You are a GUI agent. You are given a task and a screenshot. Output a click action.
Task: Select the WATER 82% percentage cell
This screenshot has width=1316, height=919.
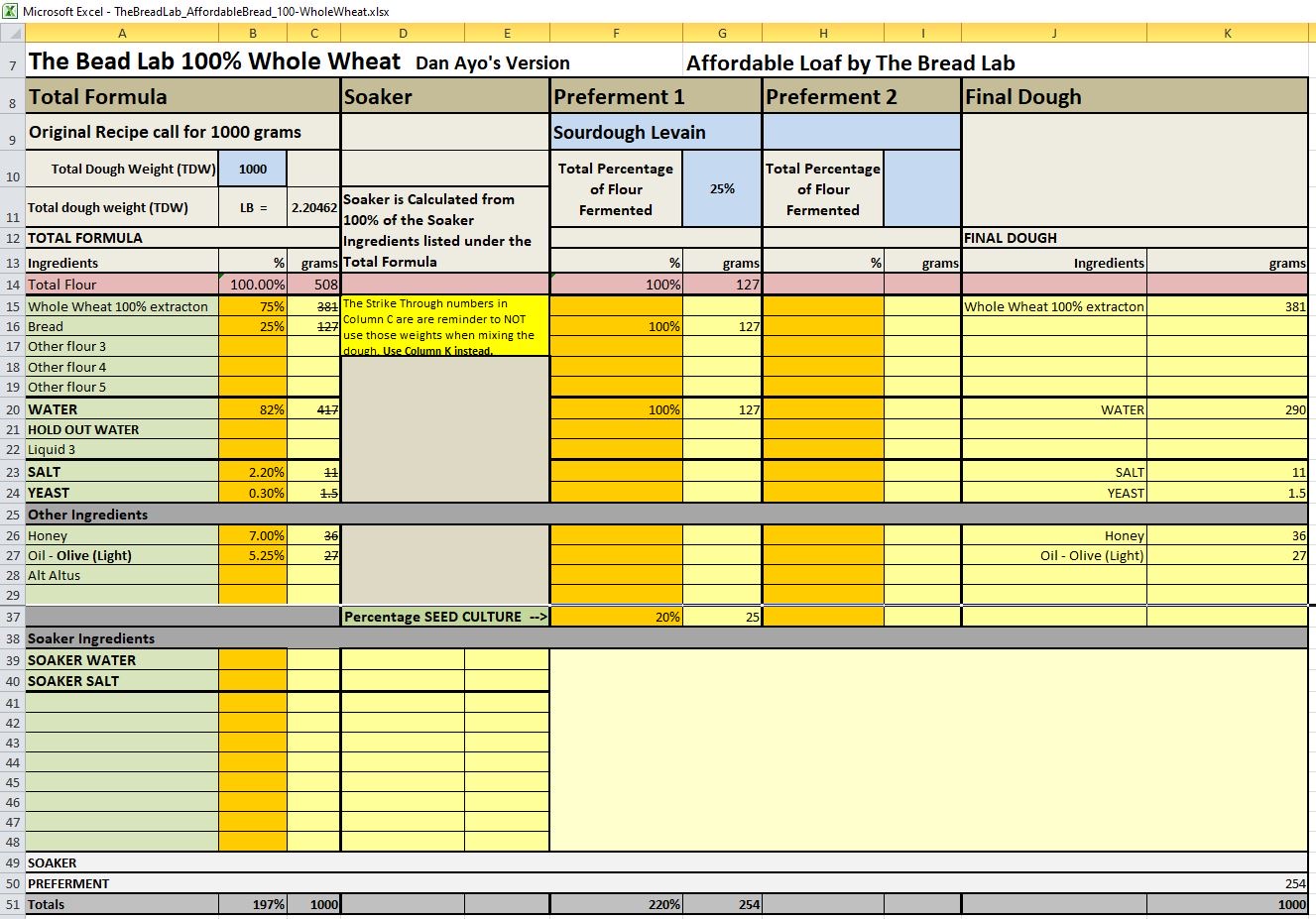(253, 409)
